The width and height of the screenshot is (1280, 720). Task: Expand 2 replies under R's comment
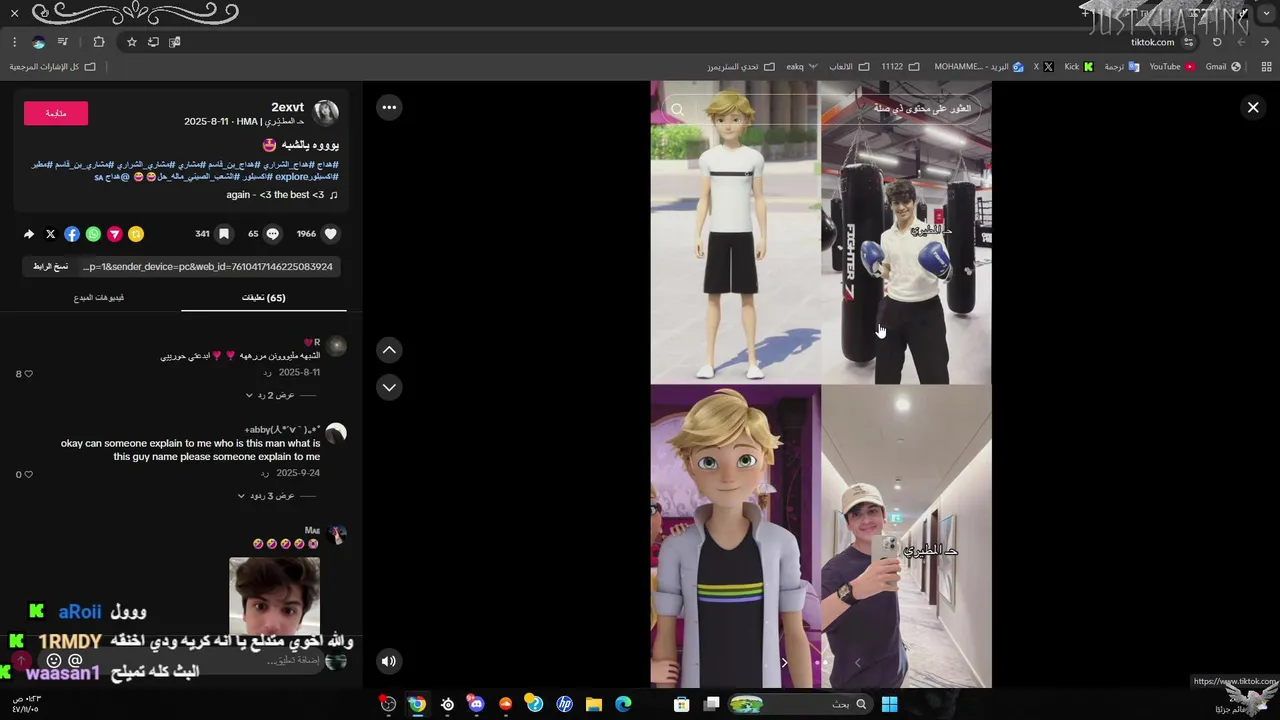coord(272,395)
